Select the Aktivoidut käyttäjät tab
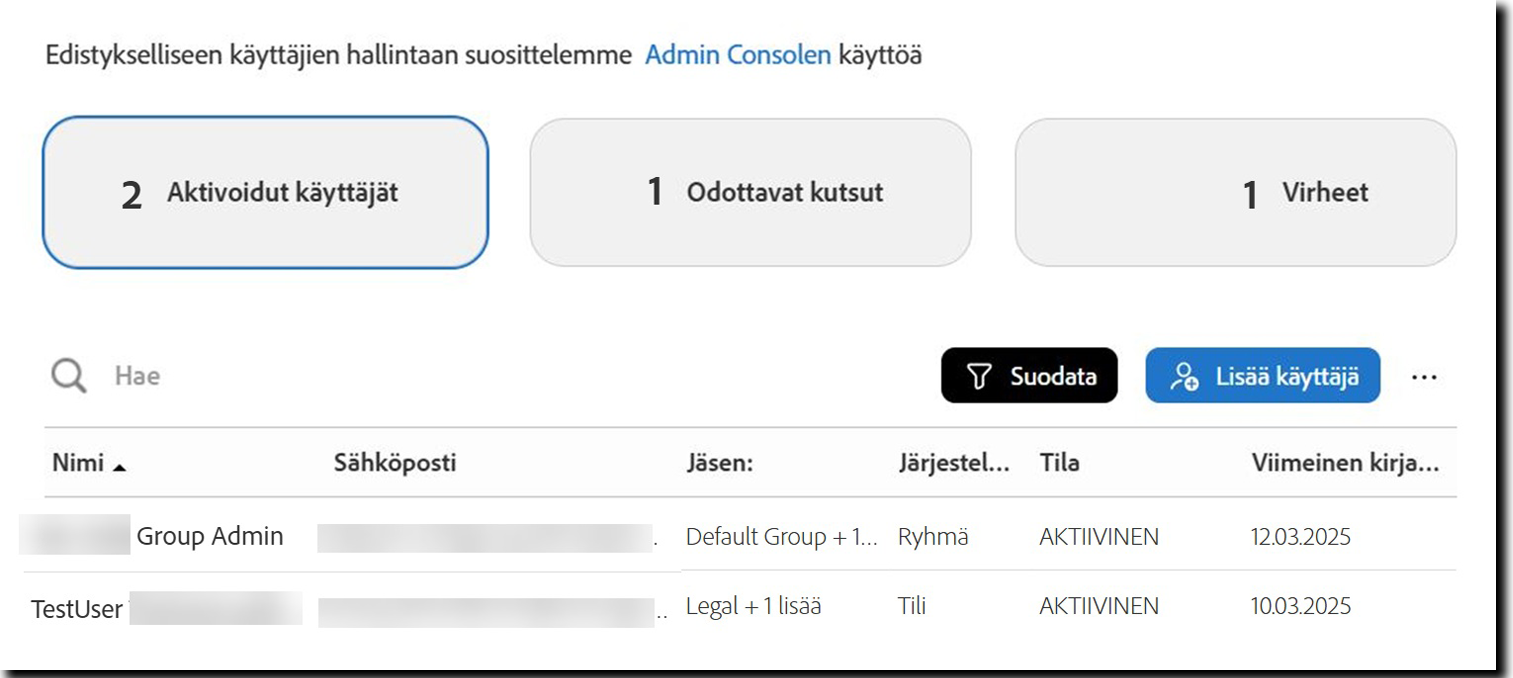Image resolution: width=1513 pixels, height=678 pixels. [265, 193]
